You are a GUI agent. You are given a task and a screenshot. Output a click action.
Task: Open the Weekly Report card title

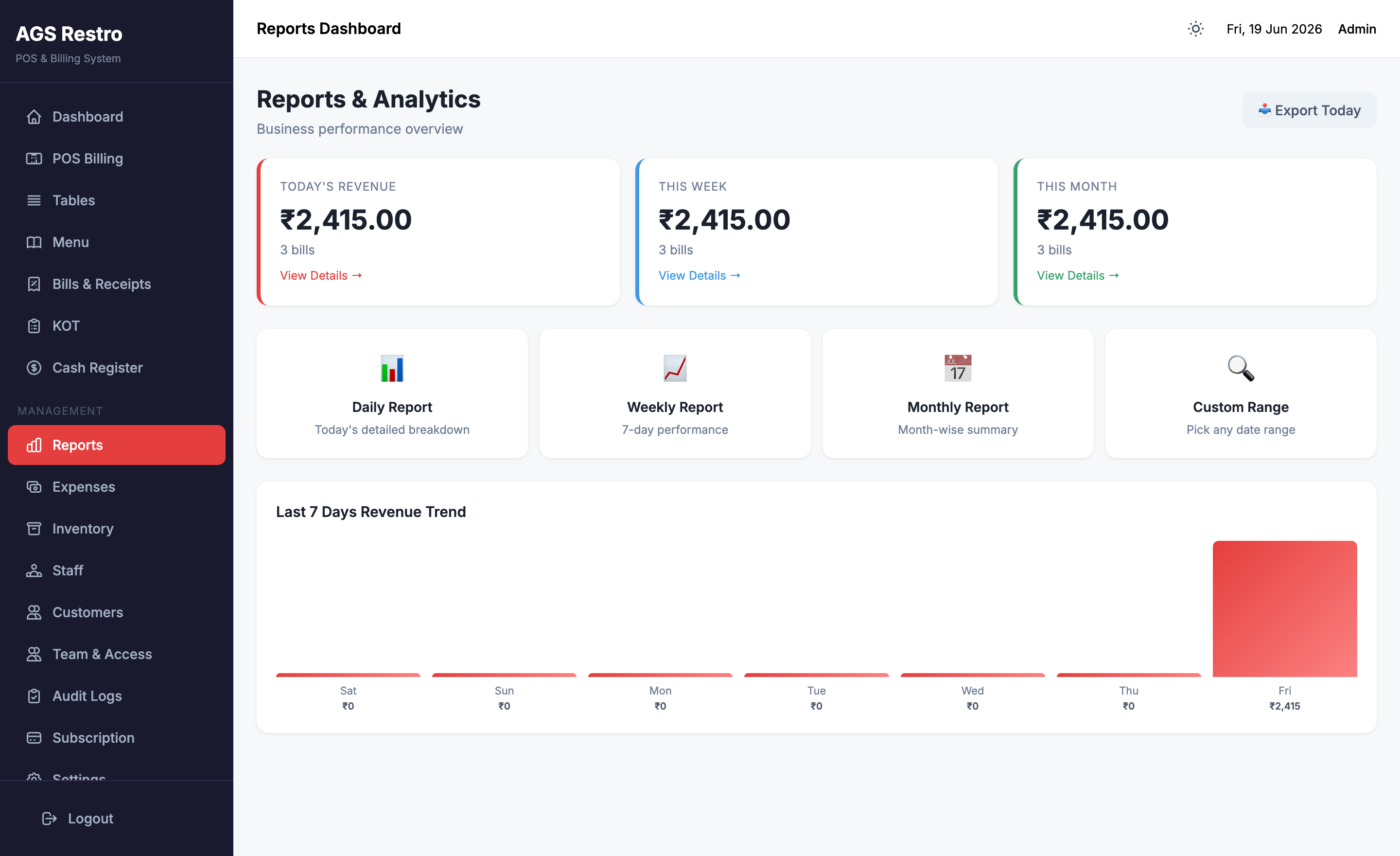pos(675,407)
